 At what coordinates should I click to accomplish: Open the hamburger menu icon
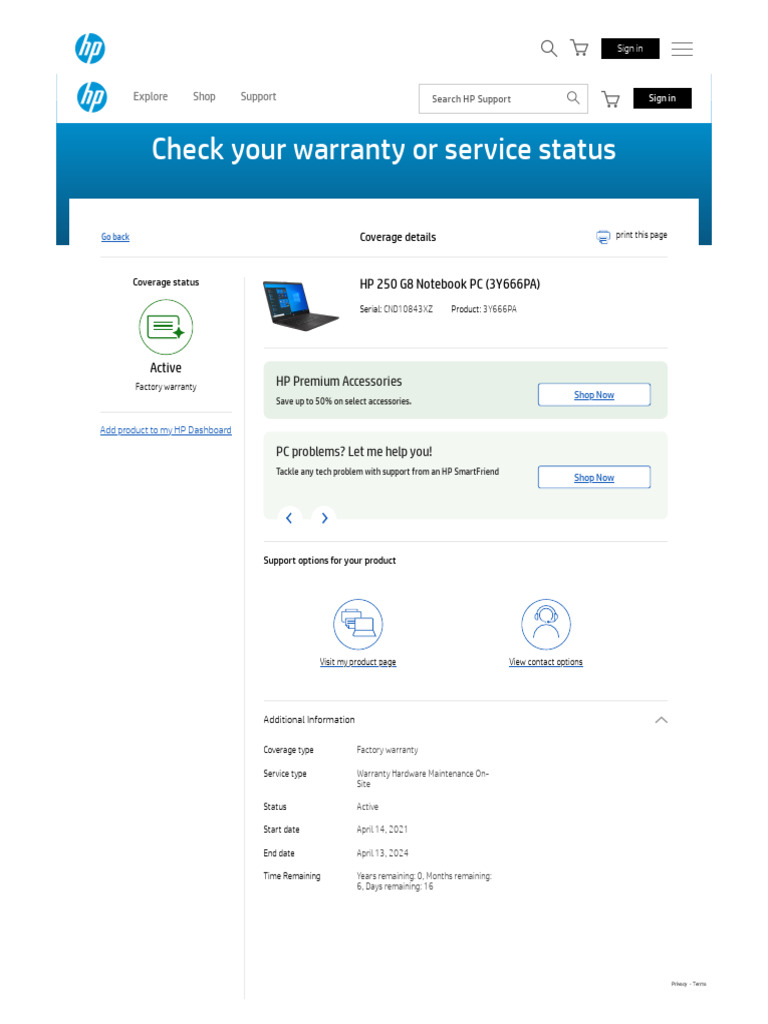point(682,49)
